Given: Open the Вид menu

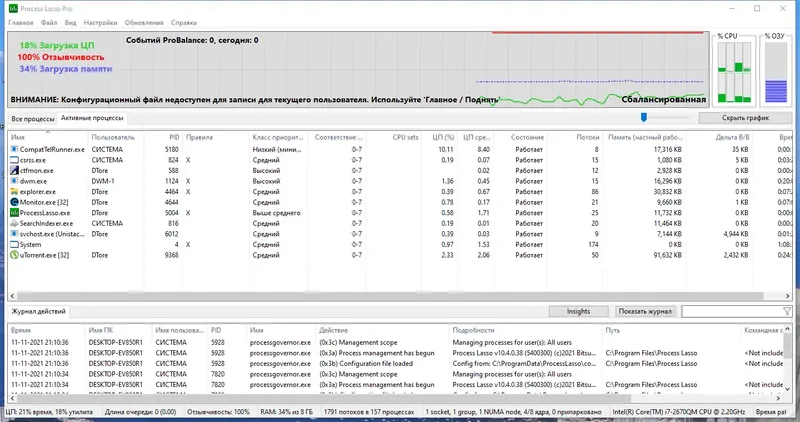Looking at the screenshot, I should click(x=70, y=22).
